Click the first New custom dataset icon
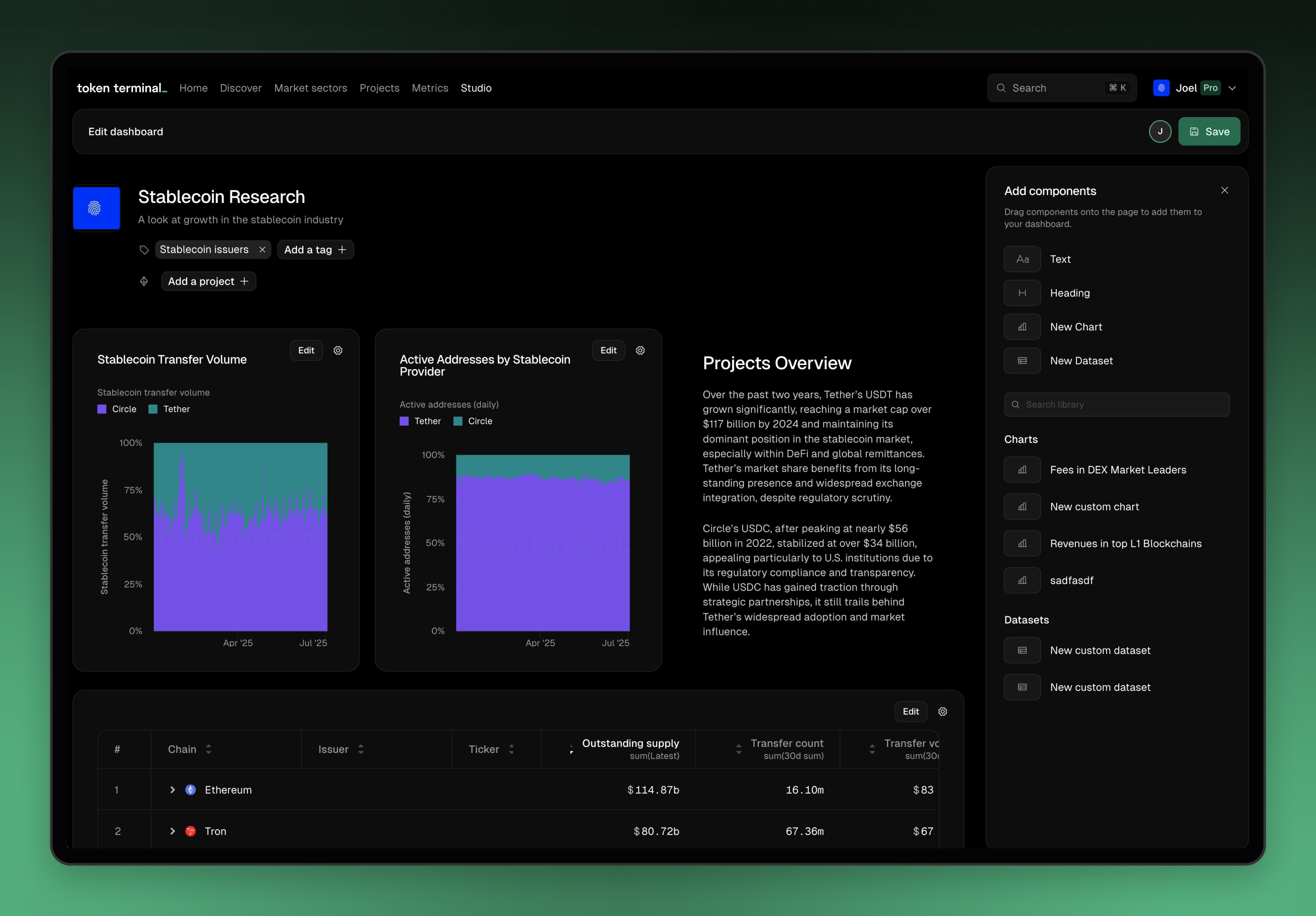Screen dimensions: 1316x916 1022,650
